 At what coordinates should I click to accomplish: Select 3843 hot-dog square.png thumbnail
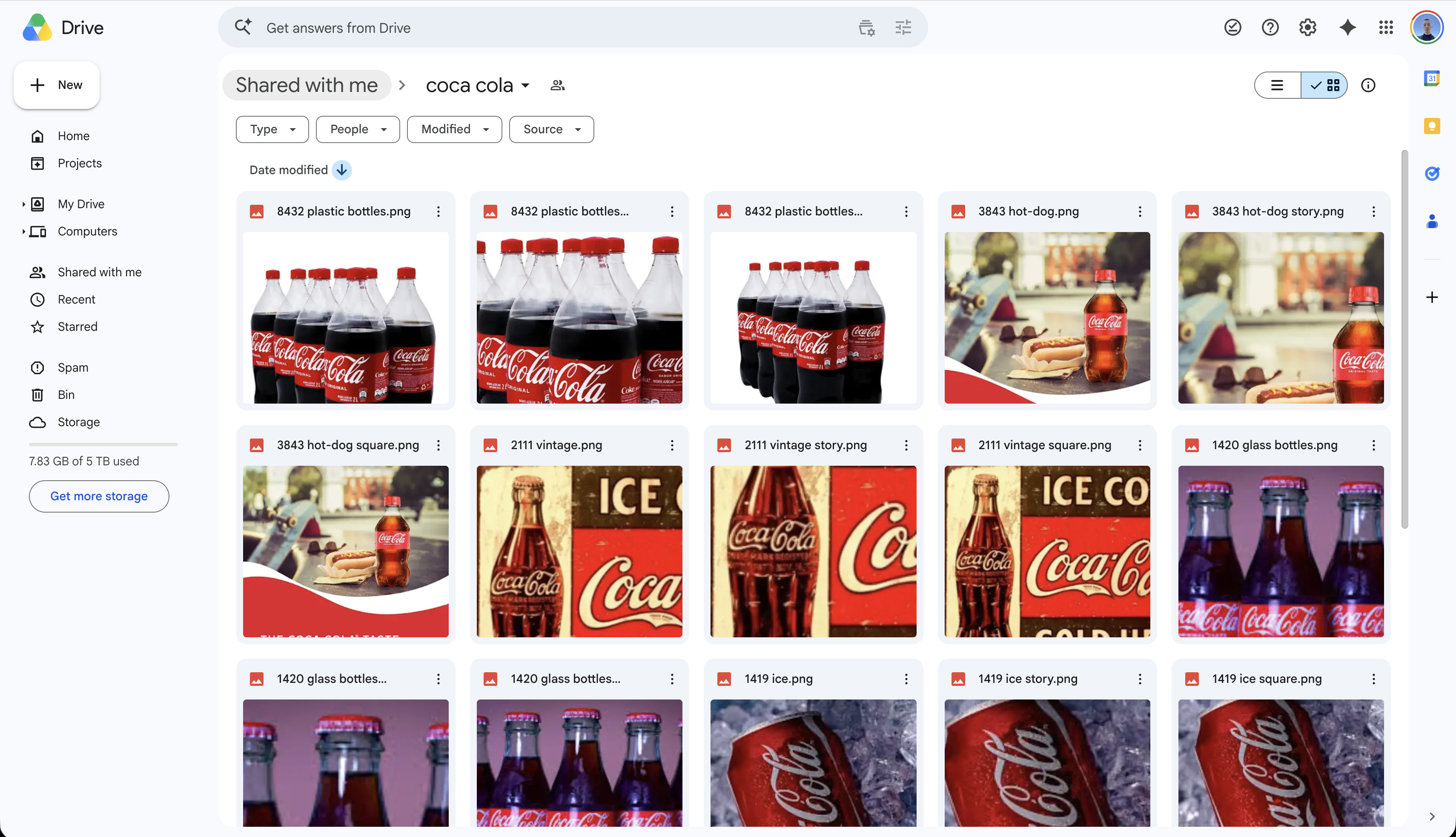(x=345, y=551)
